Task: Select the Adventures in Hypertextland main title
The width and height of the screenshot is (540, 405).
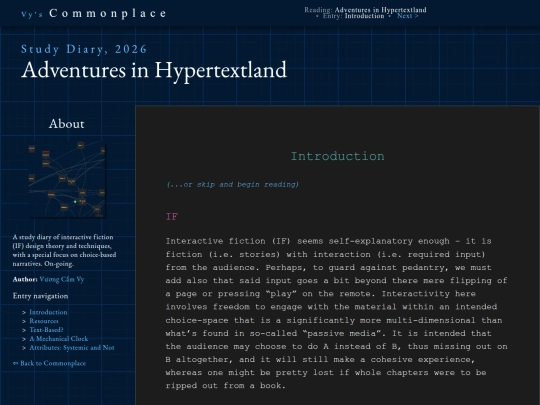Action: tap(154, 70)
